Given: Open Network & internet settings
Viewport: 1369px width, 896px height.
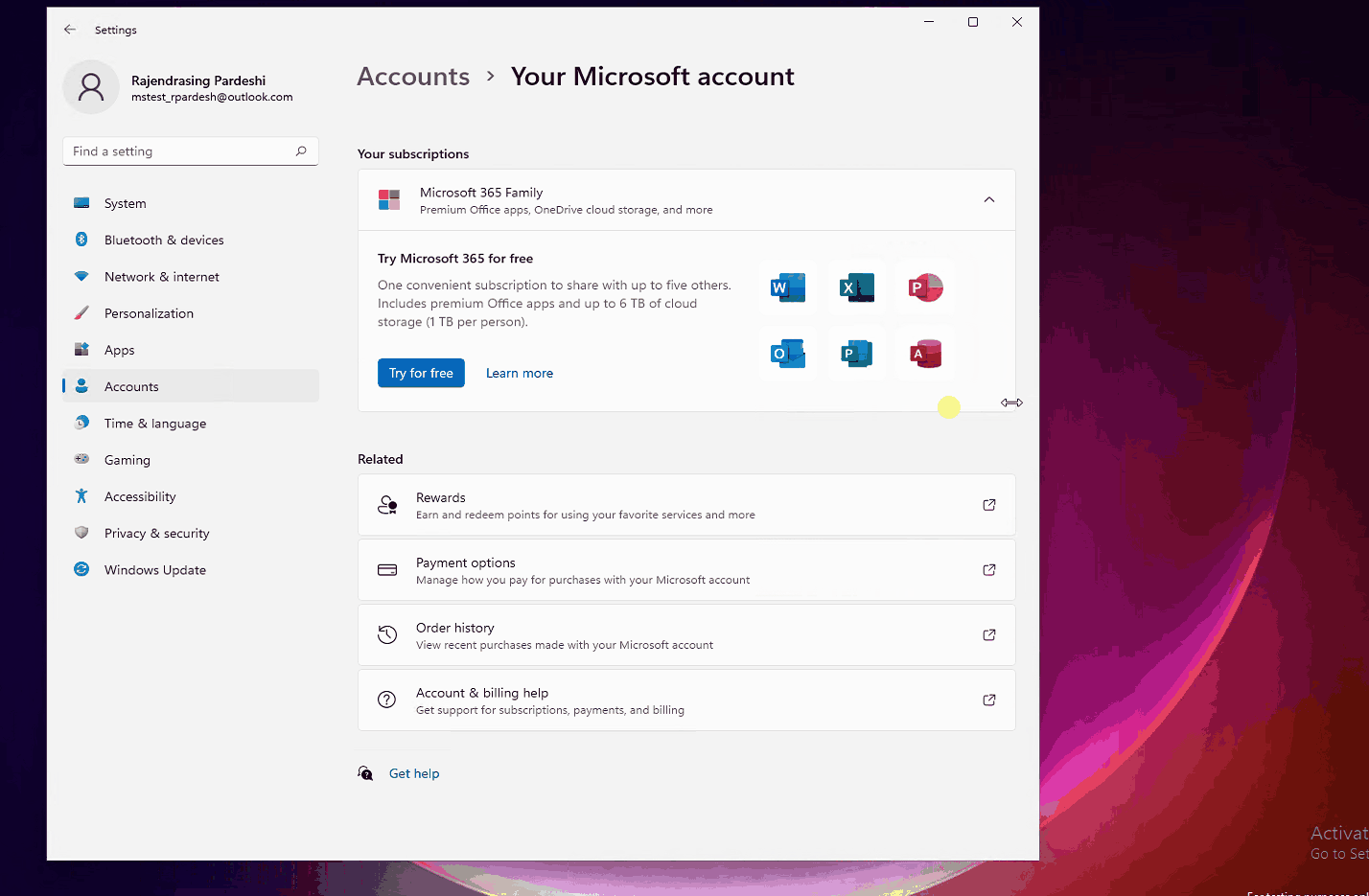Looking at the screenshot, I should coord(191,277).
